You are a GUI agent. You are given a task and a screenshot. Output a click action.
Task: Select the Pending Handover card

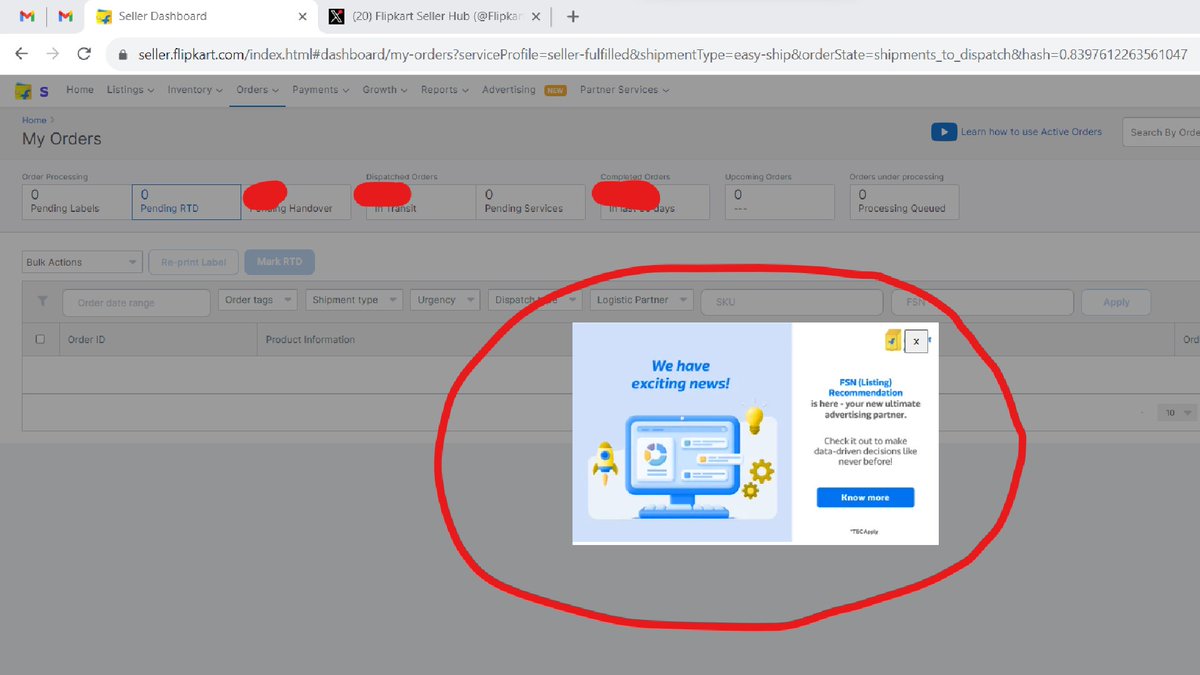tap(296, 201)
